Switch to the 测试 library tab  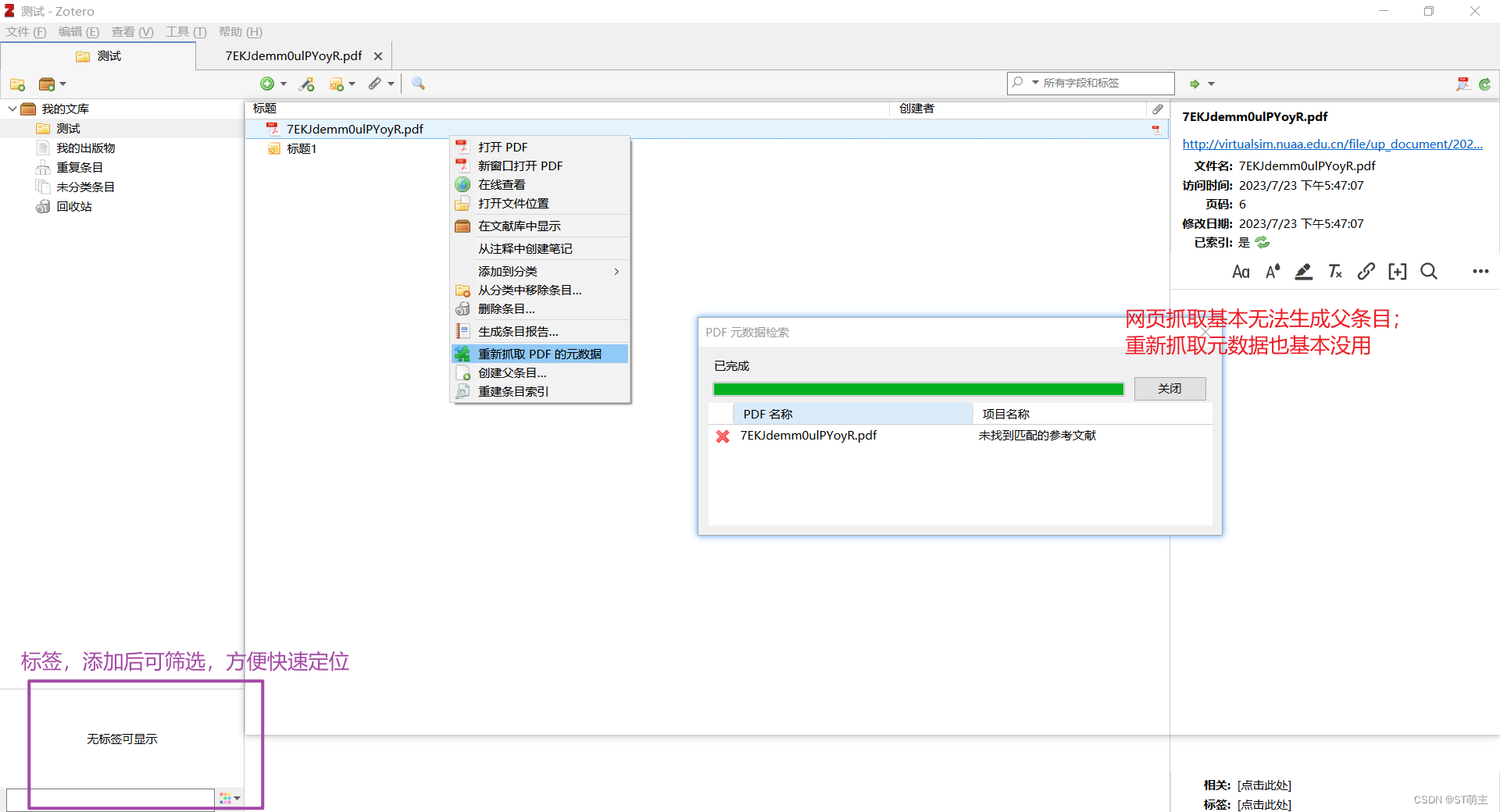[x=98, y=56]
